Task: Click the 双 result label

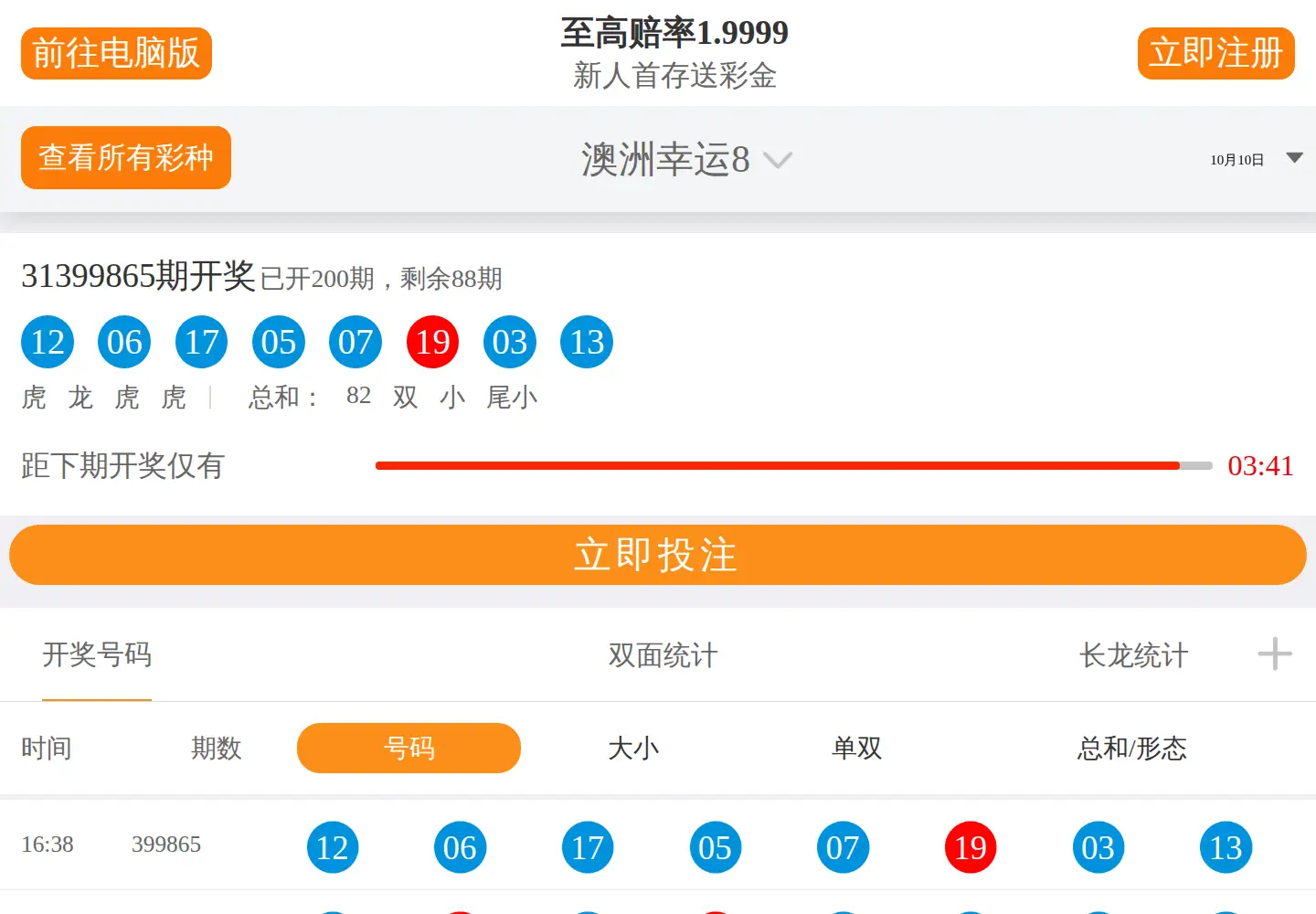Action: tap(406, 397)
